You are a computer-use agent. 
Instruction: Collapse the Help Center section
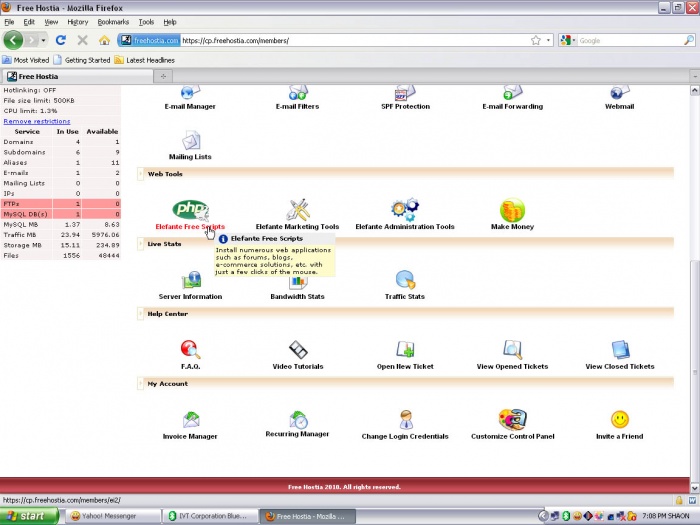(x=141, y=314)
